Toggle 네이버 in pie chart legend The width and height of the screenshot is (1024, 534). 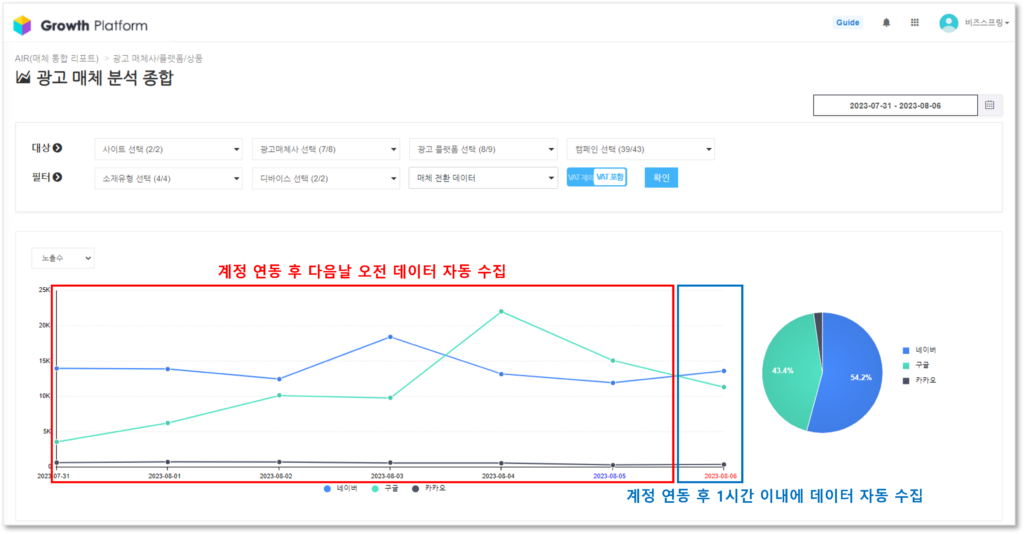point(920,351)
